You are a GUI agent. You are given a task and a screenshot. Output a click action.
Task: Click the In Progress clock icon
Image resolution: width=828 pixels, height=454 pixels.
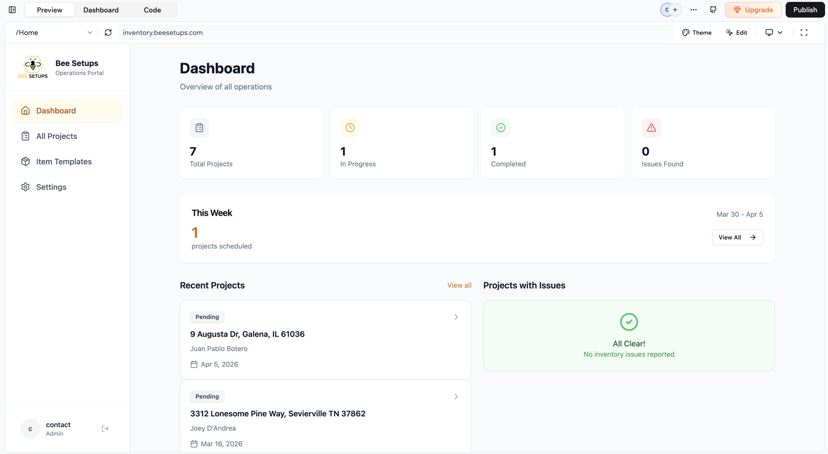click(x=350, y=128)
